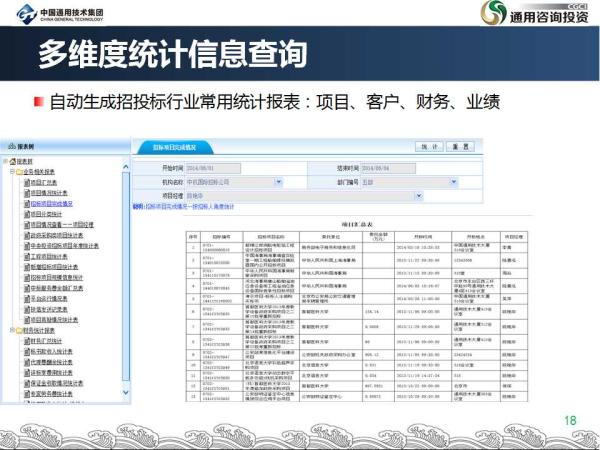Select 招标项目完成情况 in report tree
600x450 pixels.
(x=53, y=203)
